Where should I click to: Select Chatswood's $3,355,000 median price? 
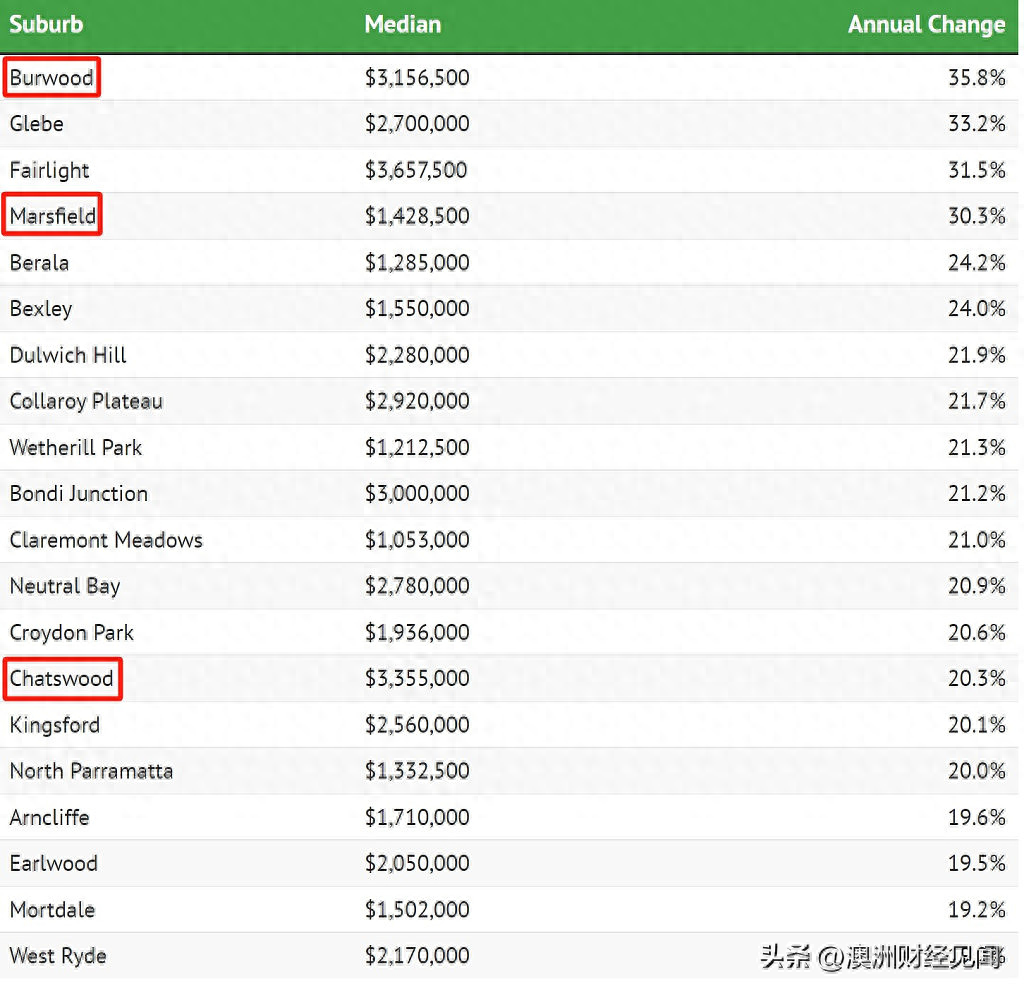(417, 679)
